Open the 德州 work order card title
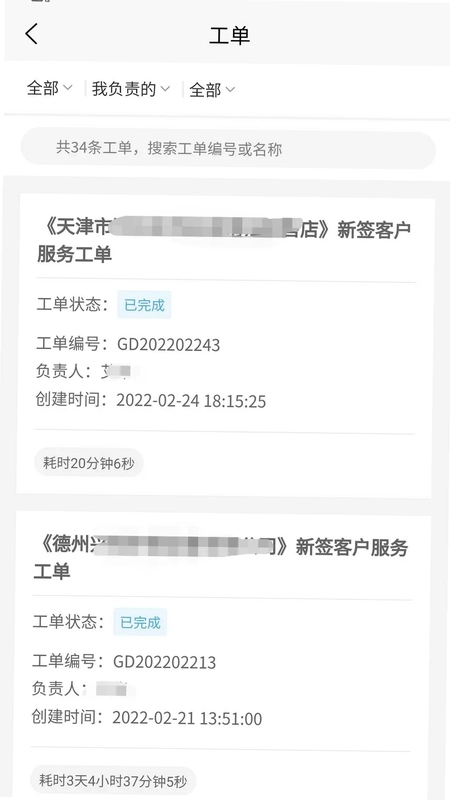450x800 pixels. click(x=220, y=558)
